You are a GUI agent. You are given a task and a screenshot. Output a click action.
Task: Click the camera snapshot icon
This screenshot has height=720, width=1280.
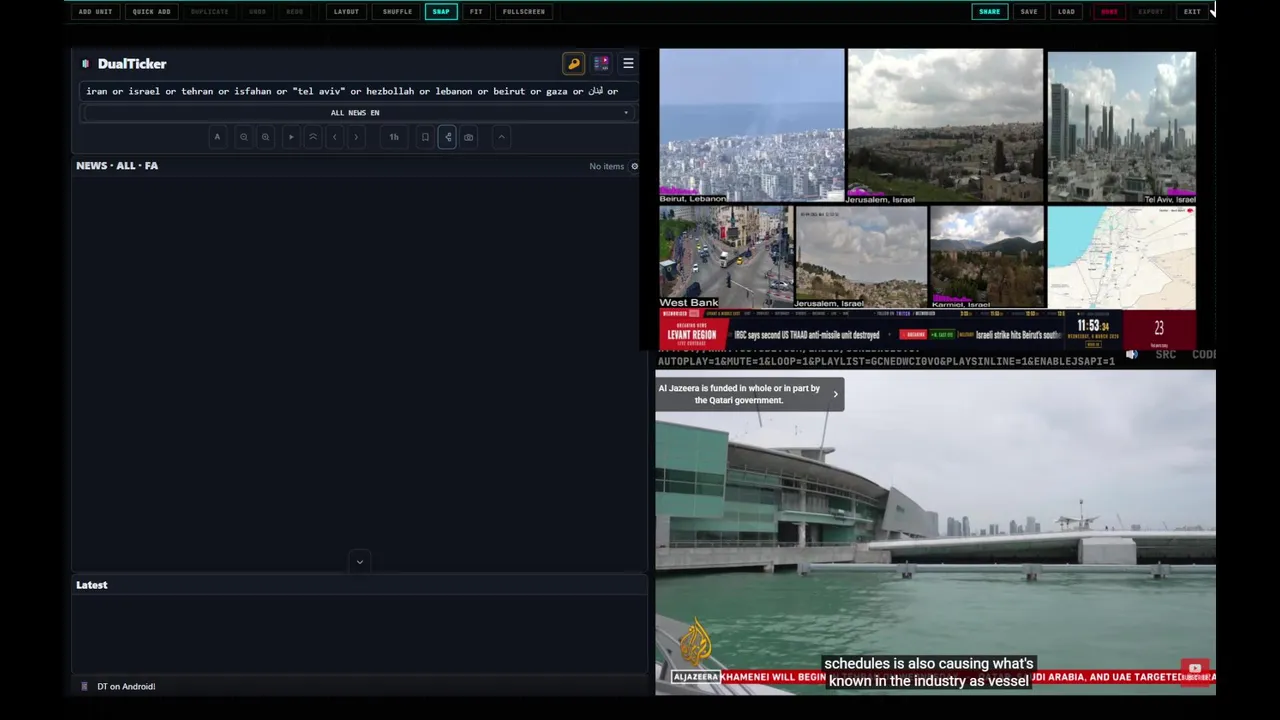click(469, 137)
